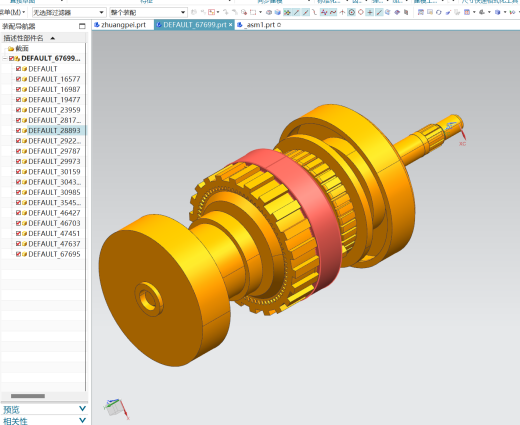
Task: Toggle the Midpoint snap icon
Action: (305, 12)
